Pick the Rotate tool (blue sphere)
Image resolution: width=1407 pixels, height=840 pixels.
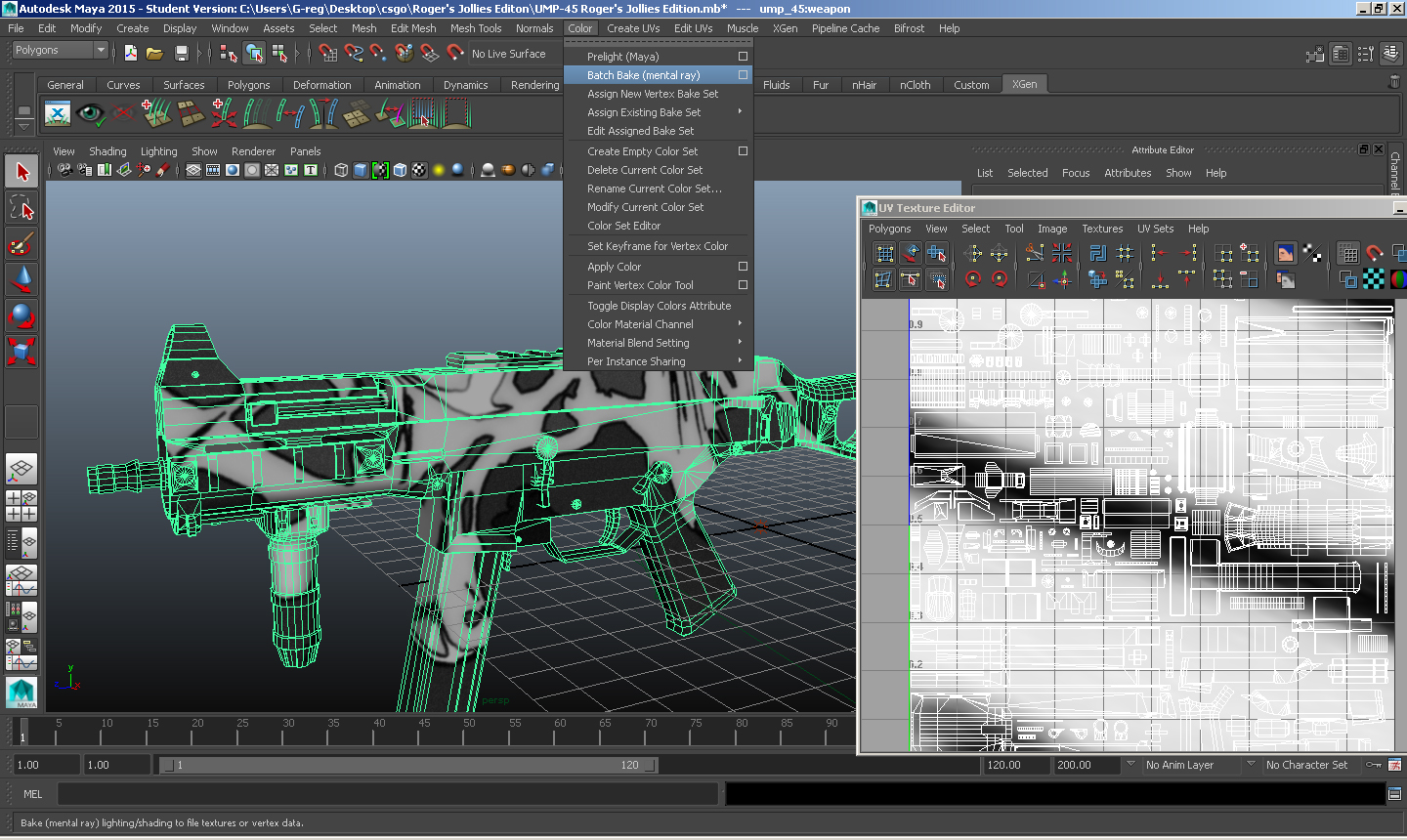tap(21, 315)
